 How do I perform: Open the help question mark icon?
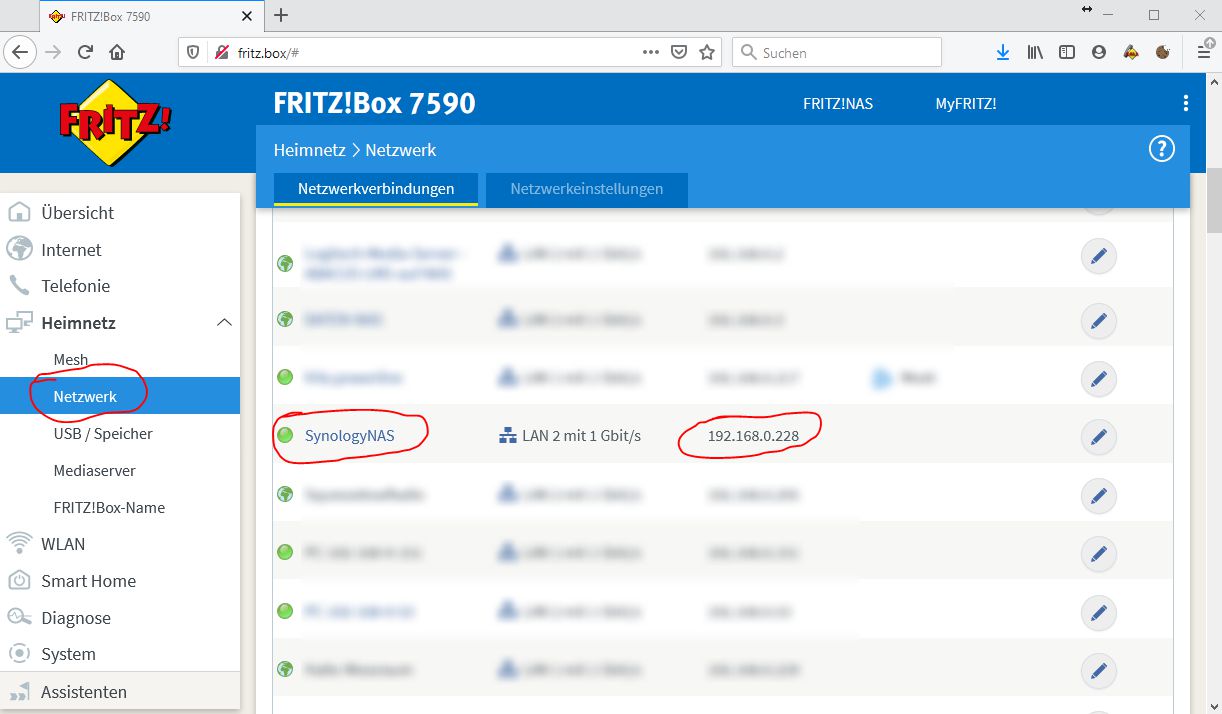(x=1161, y=149)
